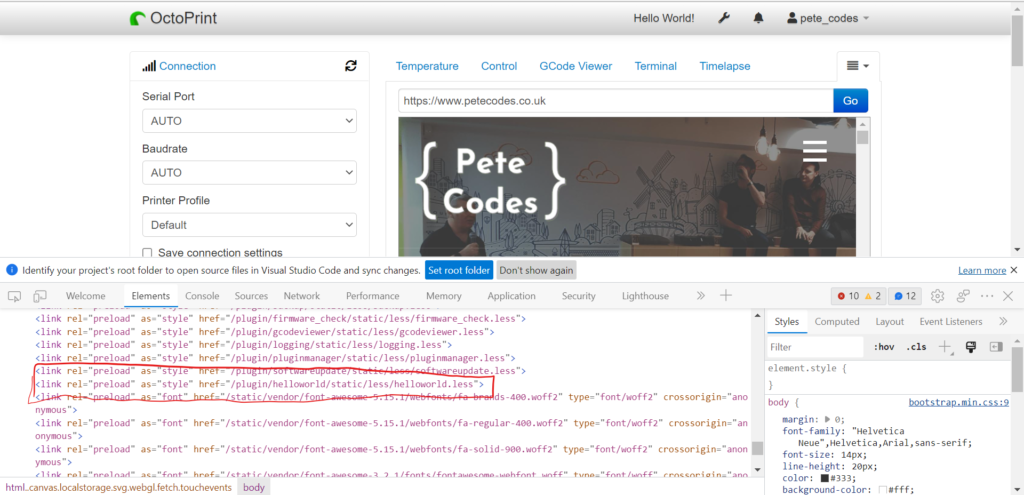
Task: Open the Computed styles tab
Action: click(837, 321)
